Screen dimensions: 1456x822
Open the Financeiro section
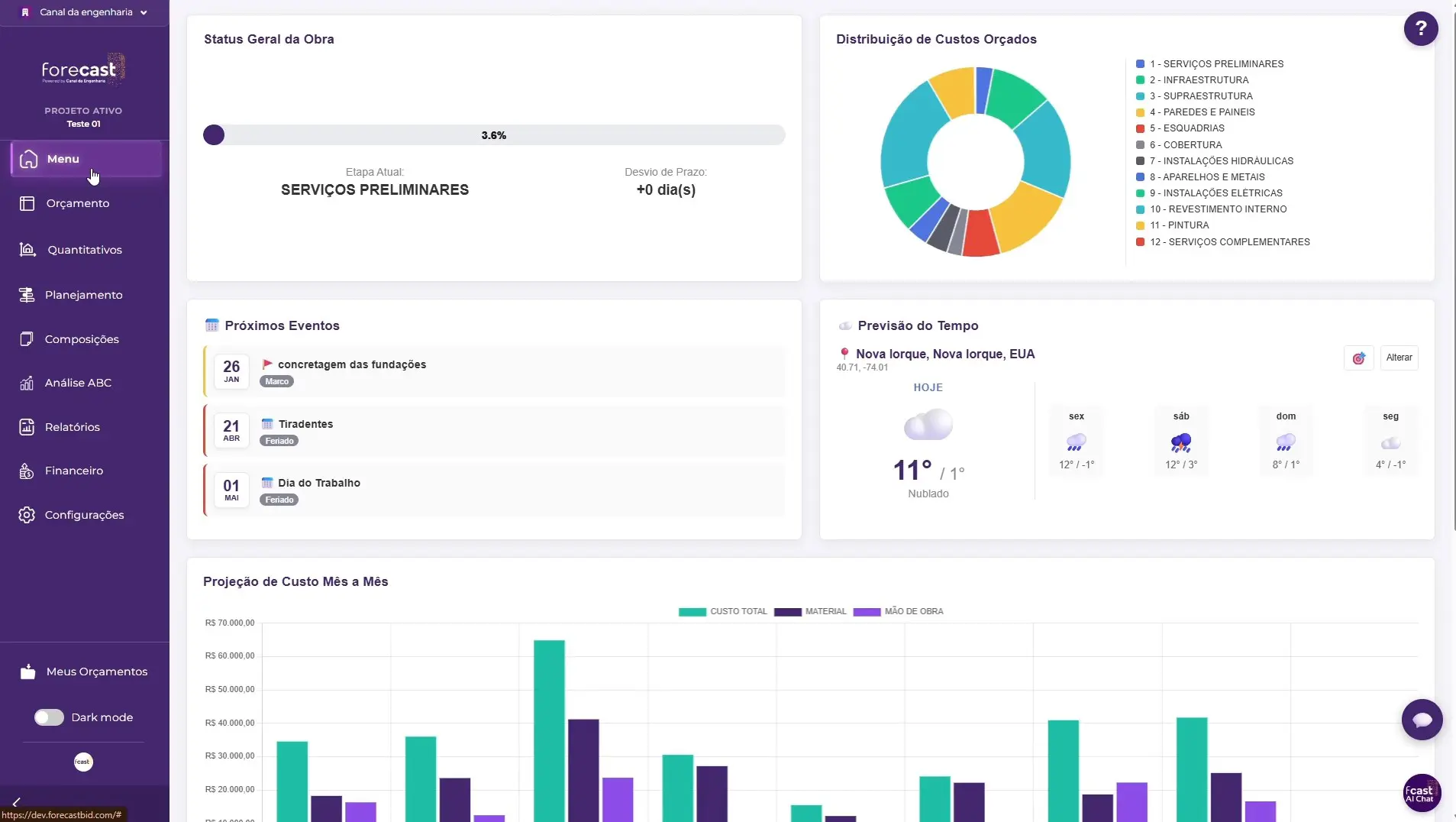tap(73, 471)
